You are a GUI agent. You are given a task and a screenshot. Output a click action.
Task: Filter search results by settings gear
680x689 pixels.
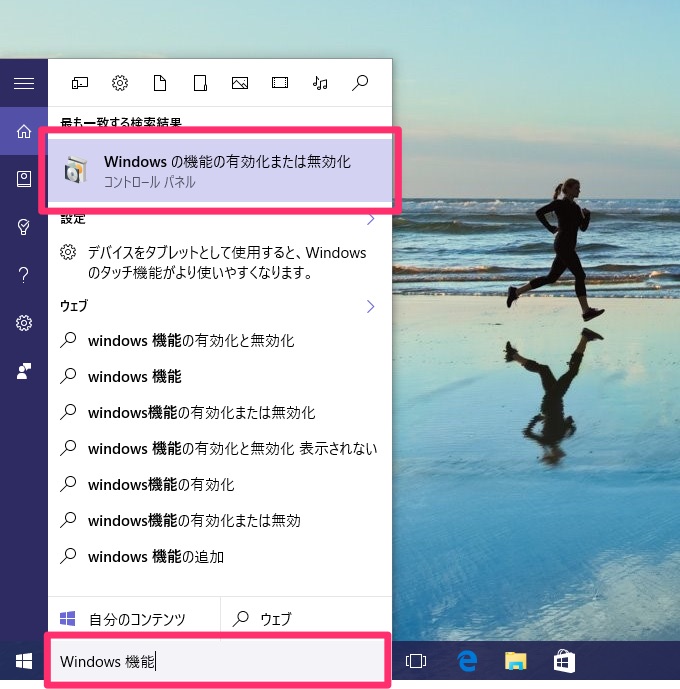119,83
